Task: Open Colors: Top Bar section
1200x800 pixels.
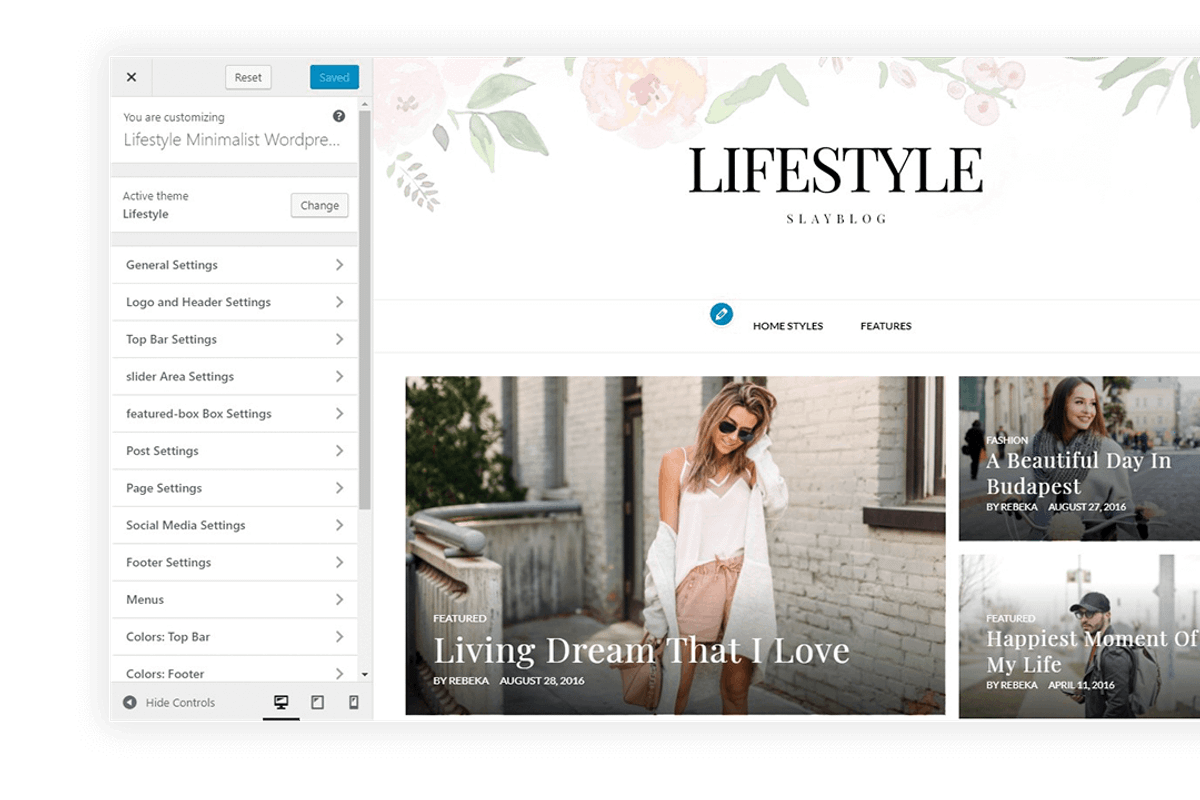Action: [x=234, y=636]
